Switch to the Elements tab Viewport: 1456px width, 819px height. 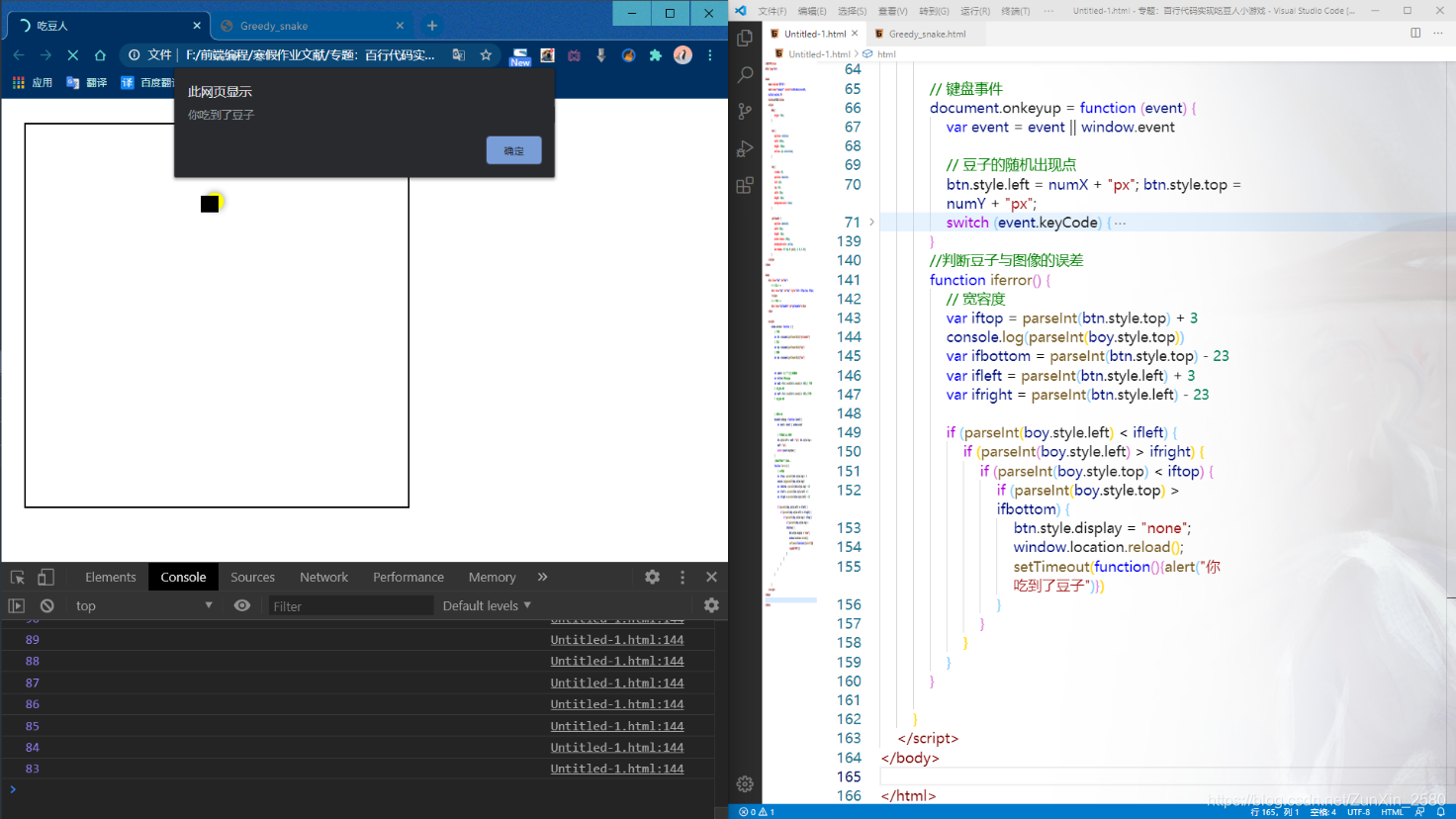coord(111,577)
